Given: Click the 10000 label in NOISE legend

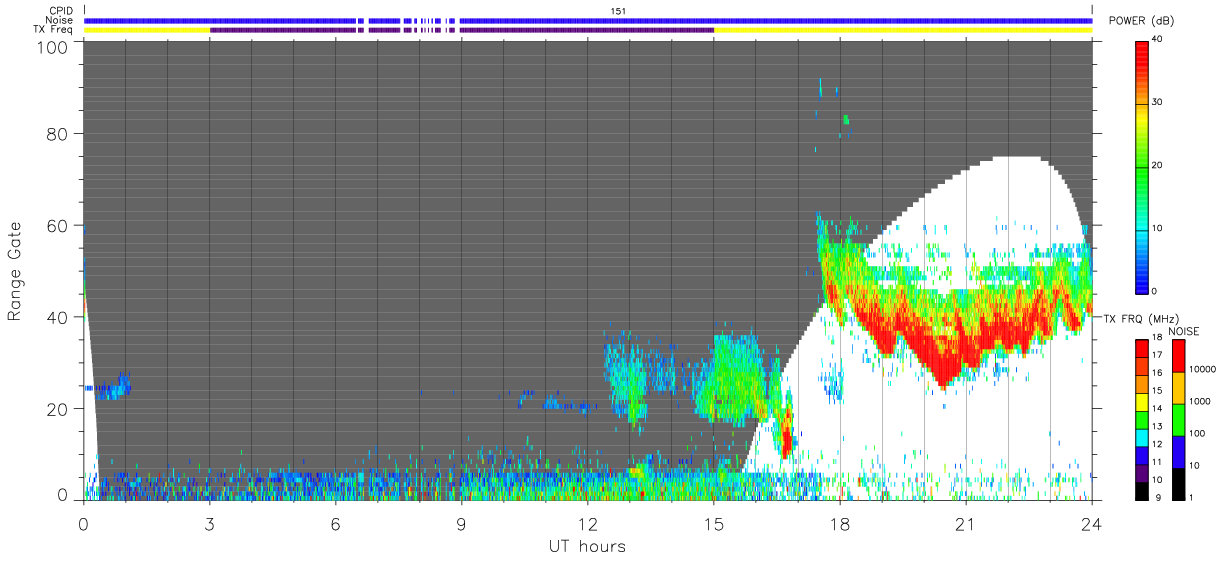Looking at the screenshot, I should pos(1201,369).
